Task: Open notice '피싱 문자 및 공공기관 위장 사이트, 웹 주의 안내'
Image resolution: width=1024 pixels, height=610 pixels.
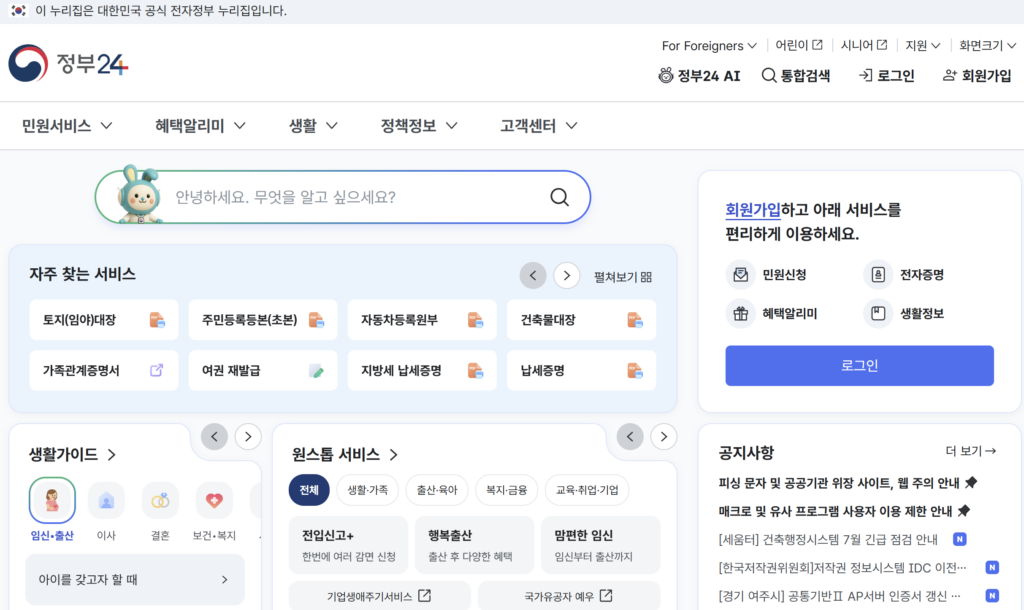Action: (x=848, y=483)
